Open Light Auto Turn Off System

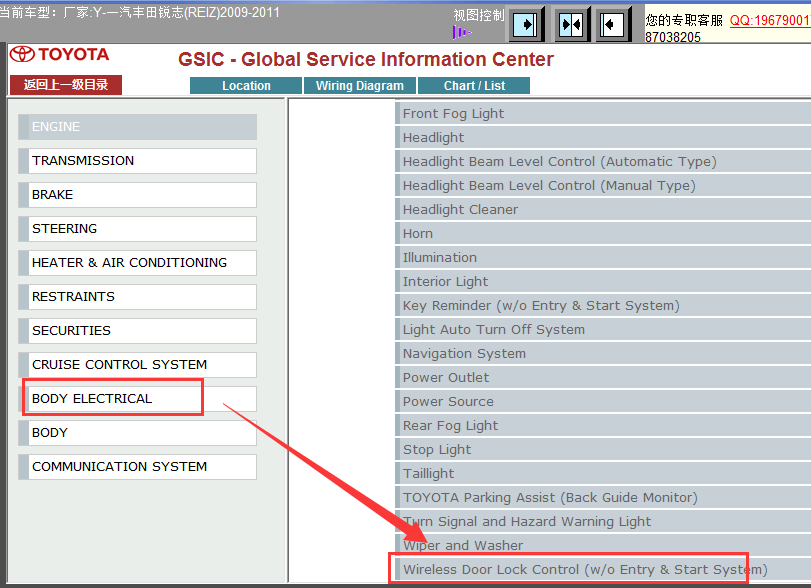[603, 329]
